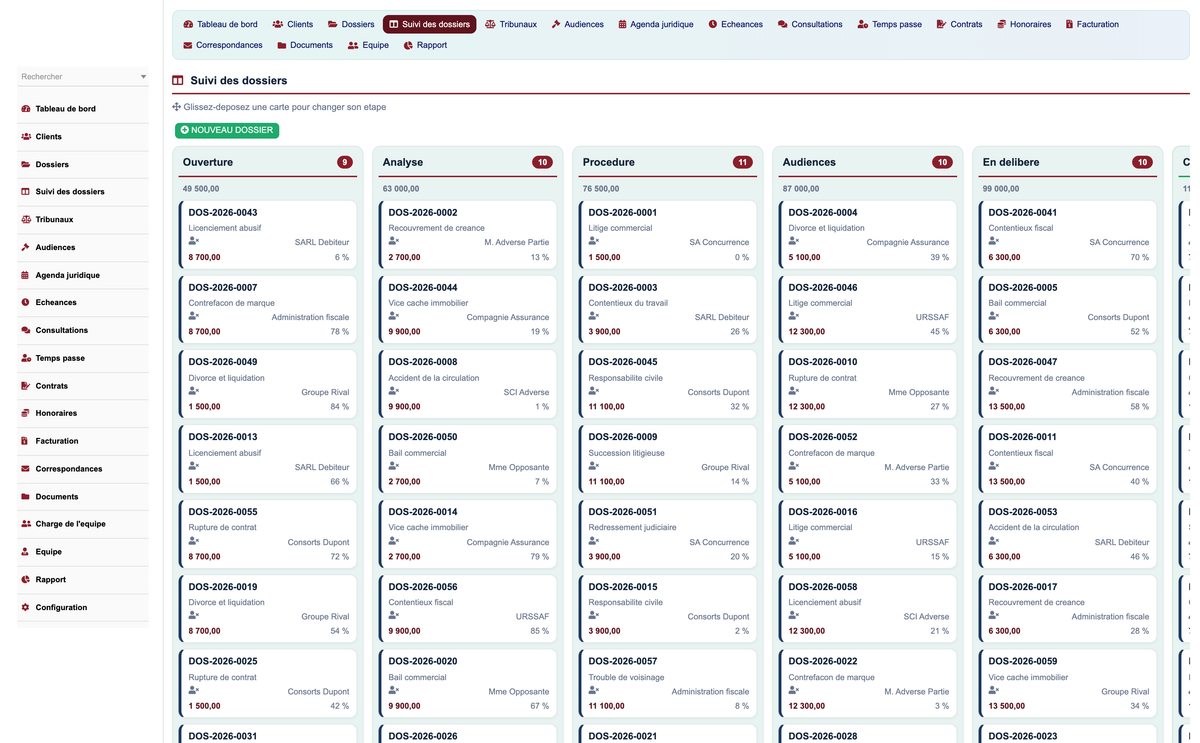The height and width of the screenshot is (743, 1200).
Task: Select card DOS-2026-0059 Vice cache immobilier
Action: (x=1069, y=684)
